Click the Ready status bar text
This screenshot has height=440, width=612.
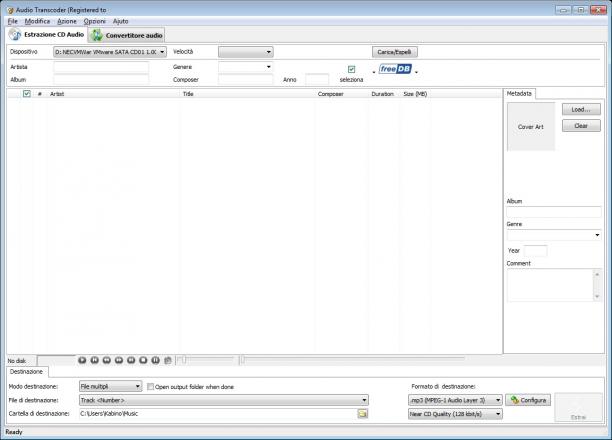[x=14, y=432]
